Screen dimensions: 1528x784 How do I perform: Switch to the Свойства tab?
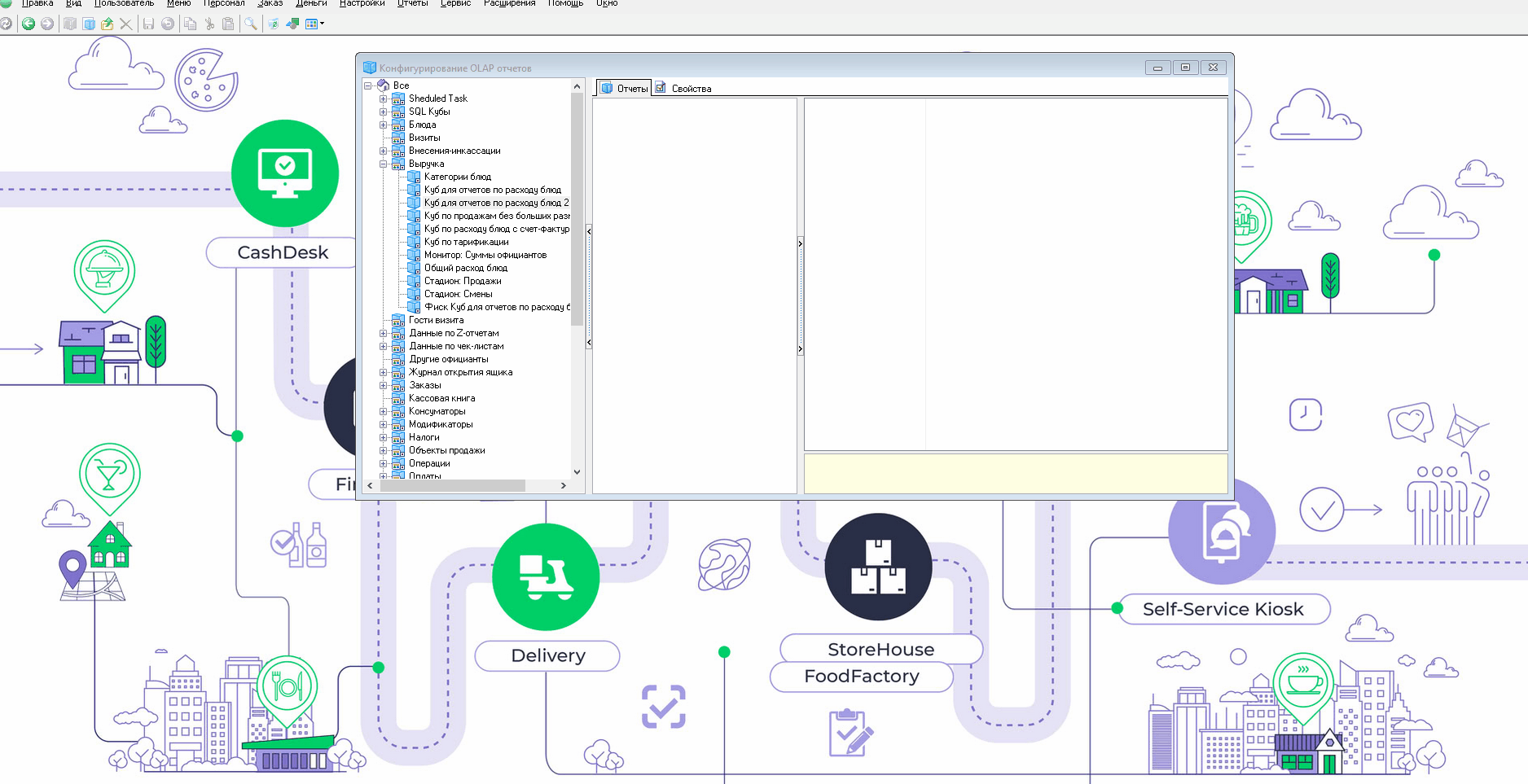coord(691,89)
